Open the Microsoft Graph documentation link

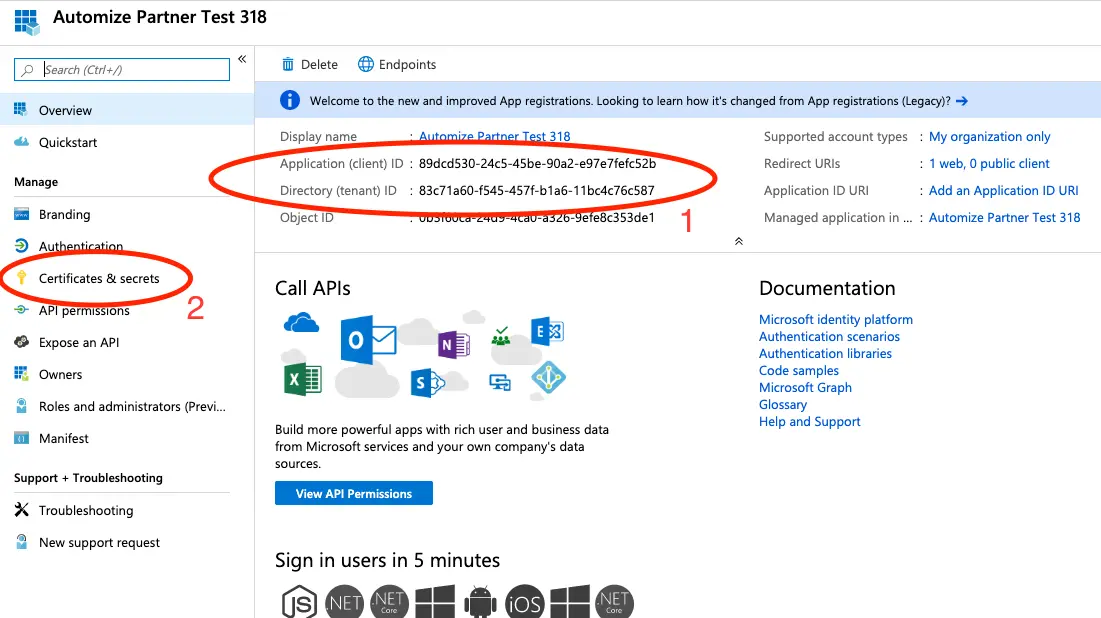(805, 387)
